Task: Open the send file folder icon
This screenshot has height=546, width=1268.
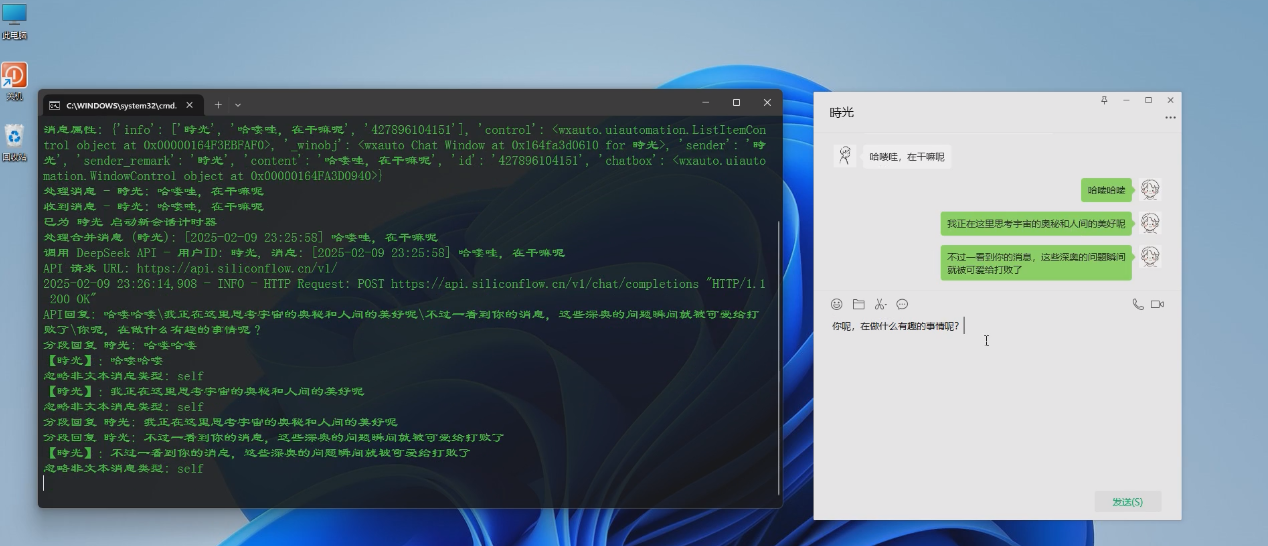Action: click(x=858, y=304)
